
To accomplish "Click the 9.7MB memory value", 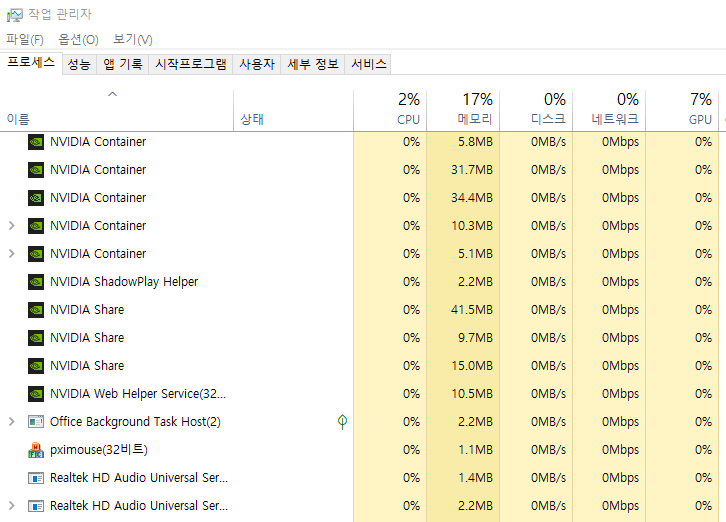I will coord(476,338).
